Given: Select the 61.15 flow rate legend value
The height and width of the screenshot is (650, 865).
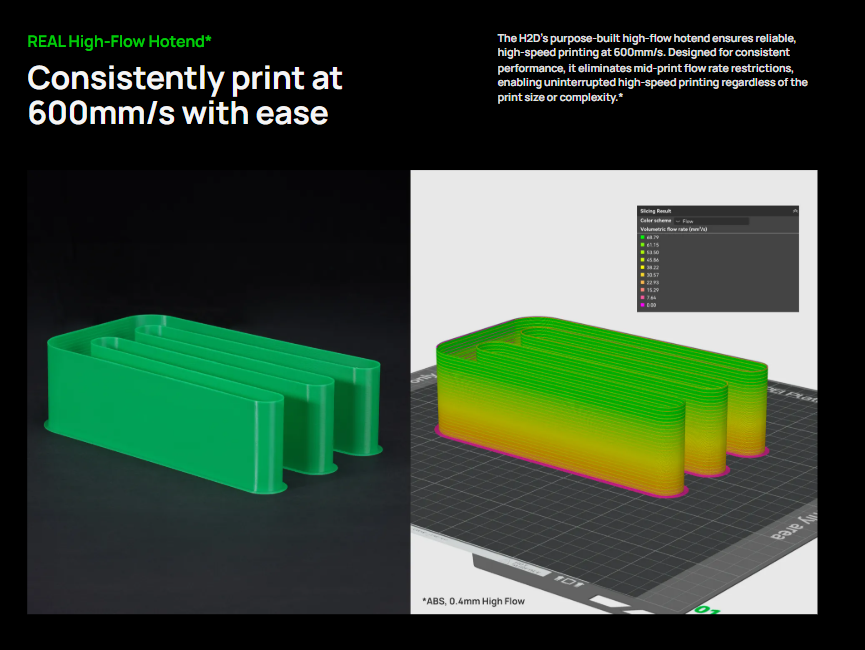Looking at the screenshot, I should click(x=653, y=245).
